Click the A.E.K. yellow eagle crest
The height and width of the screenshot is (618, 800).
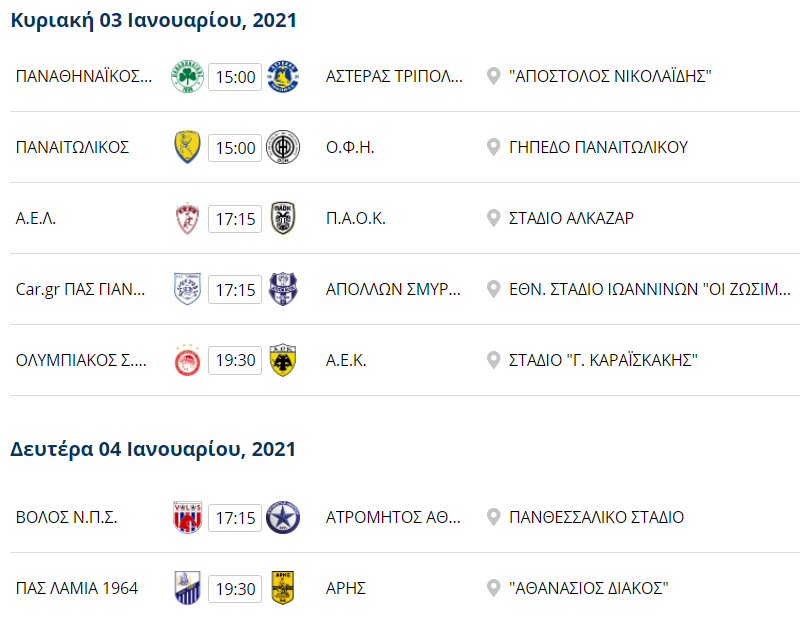(283, 360)
